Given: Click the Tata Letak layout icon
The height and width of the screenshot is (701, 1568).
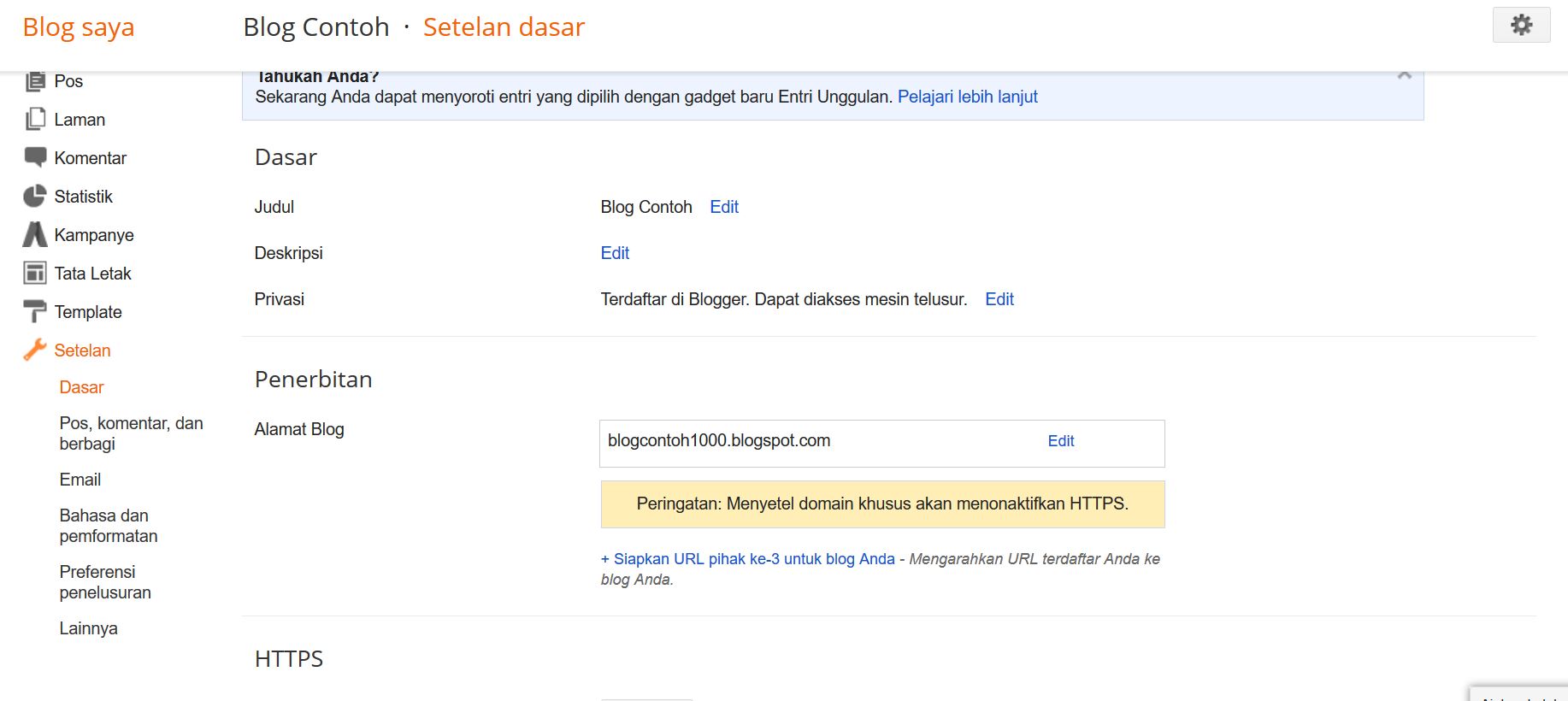Looking at the screenshot, I should pyautogui.click(x=35, y=274).
